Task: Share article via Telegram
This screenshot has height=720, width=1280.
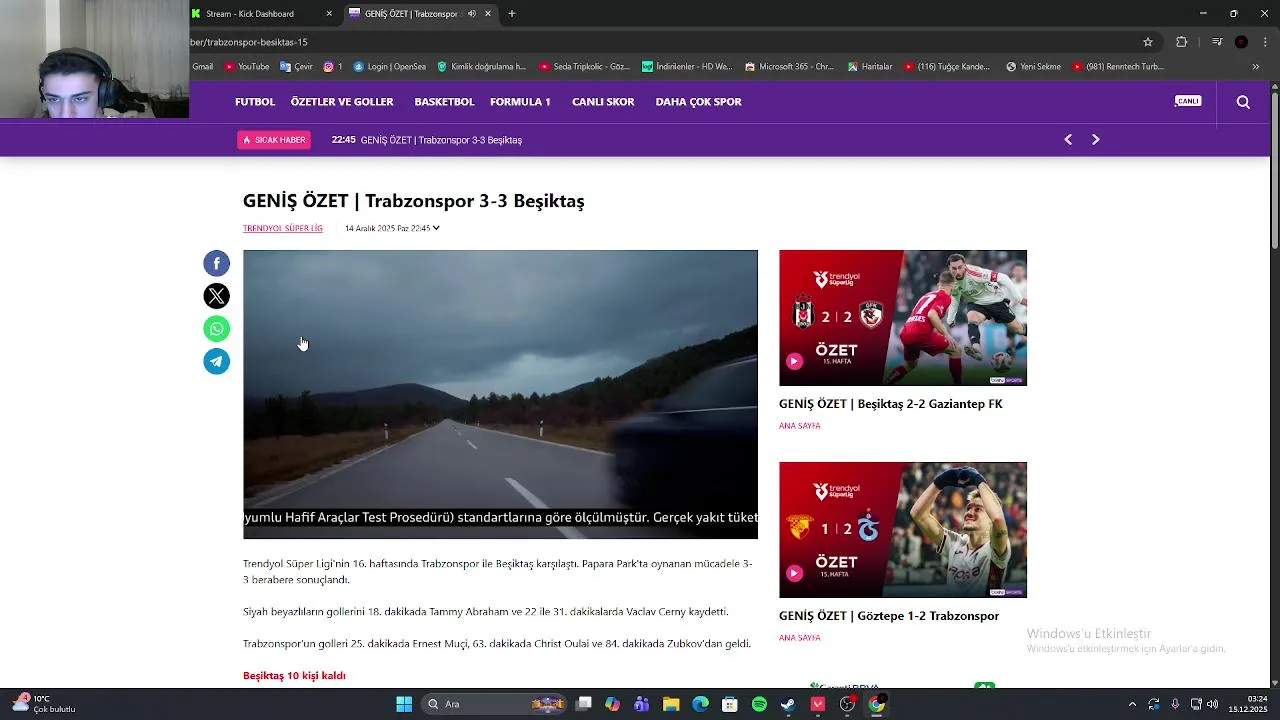Action: click(216, 361)
